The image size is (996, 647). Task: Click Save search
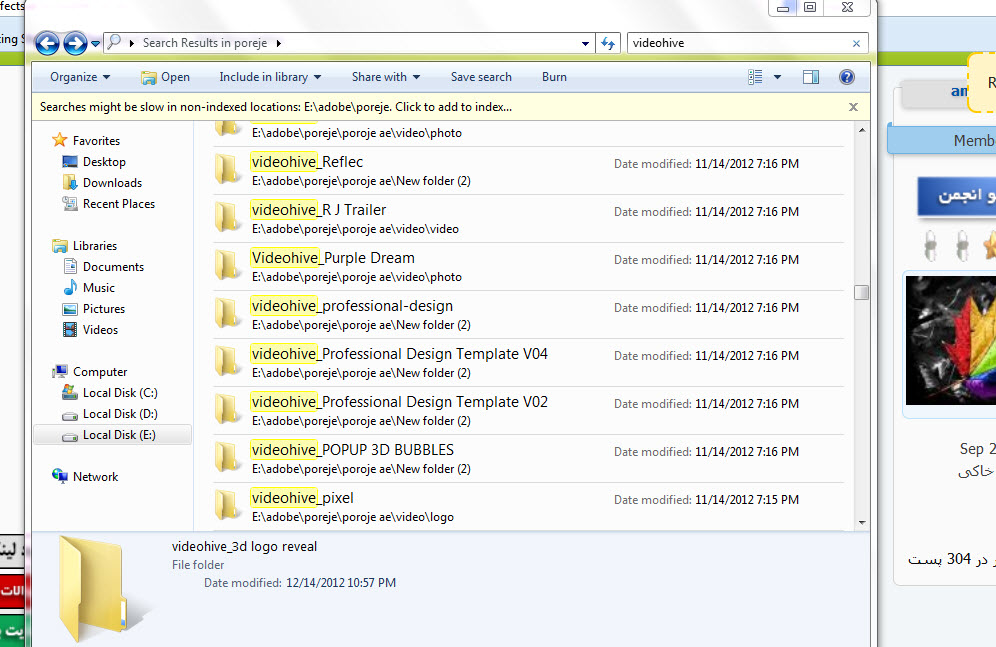[x=481, y=77]
